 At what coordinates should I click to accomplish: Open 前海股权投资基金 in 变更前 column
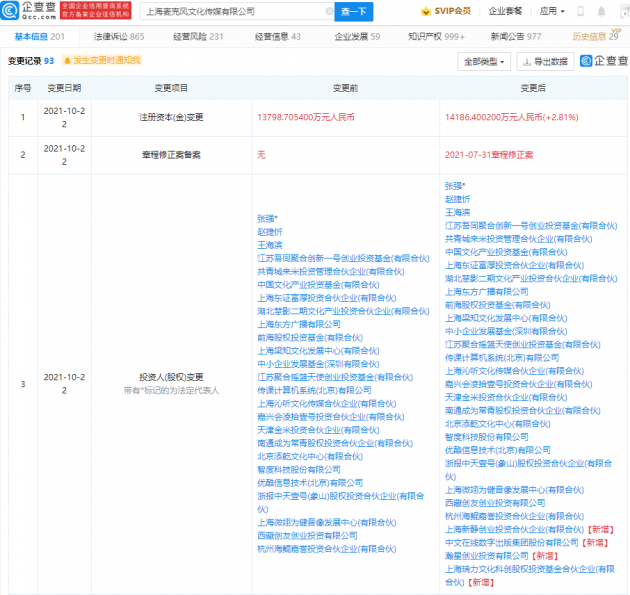point(310,337)
